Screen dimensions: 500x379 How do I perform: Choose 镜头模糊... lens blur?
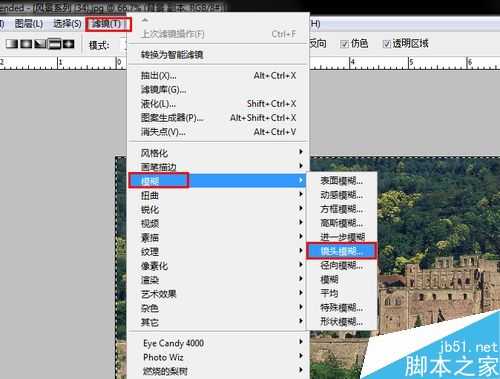[x=342, y=251]
